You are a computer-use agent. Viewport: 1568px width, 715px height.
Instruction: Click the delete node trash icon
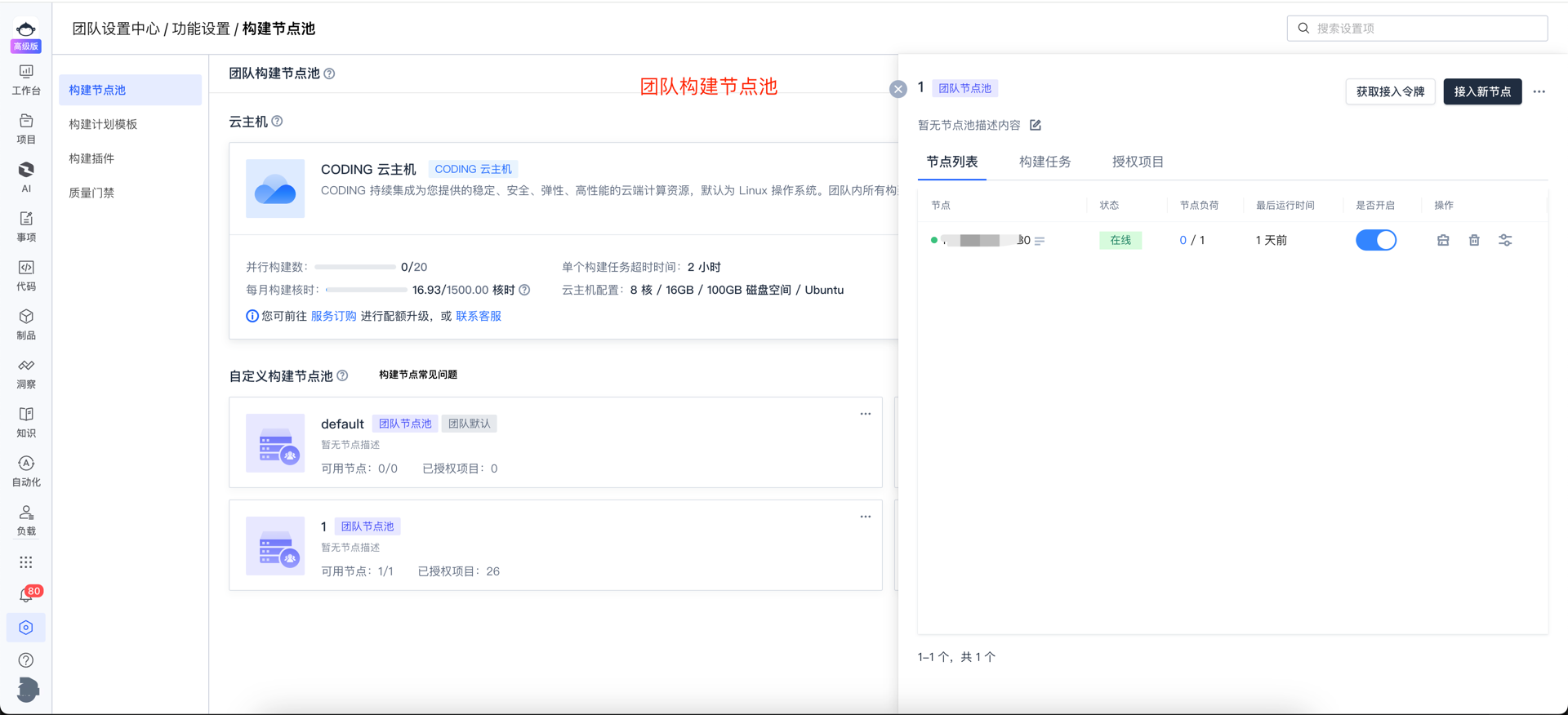click(x=1474, y=240)
